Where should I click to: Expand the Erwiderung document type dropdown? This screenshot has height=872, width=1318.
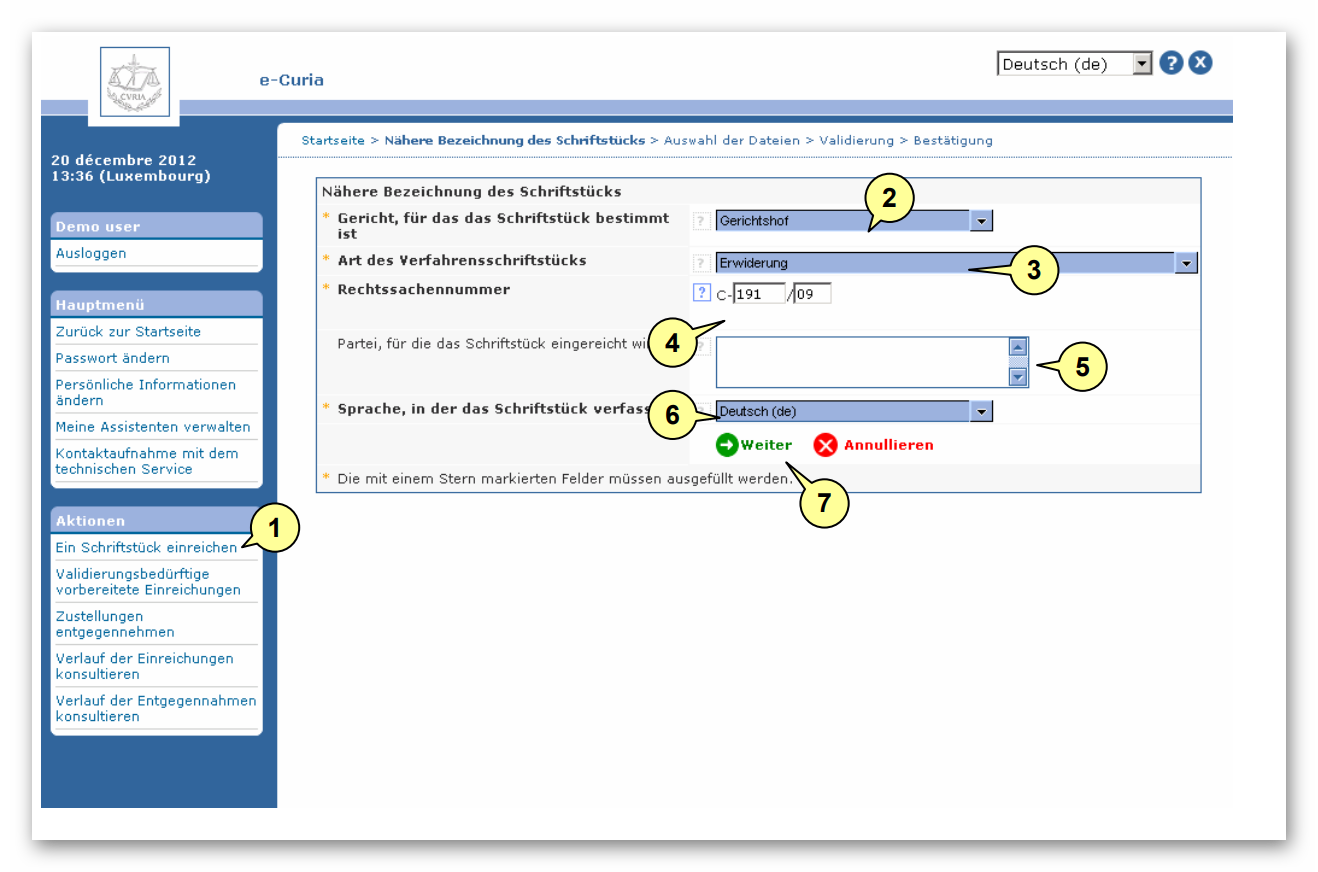click(x=1186, y=263)
